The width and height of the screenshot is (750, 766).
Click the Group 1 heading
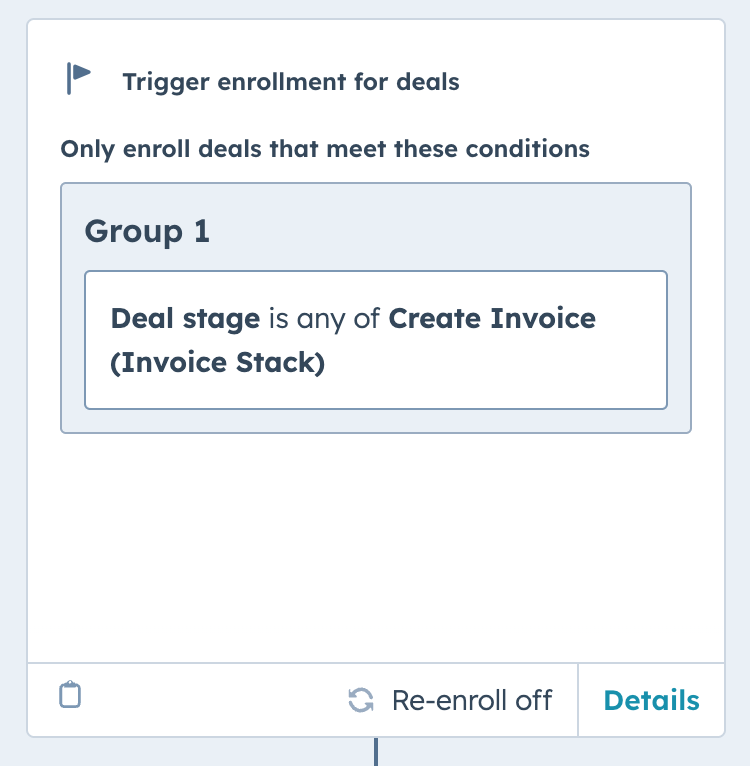click(147, 231)
